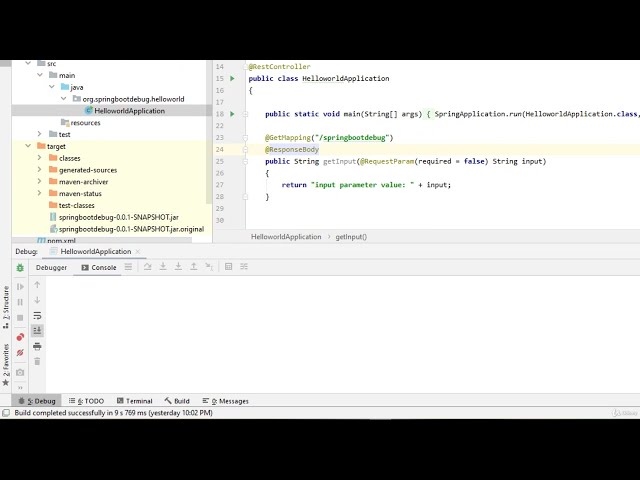This screenshot has height=480, width=640.
Task: Expand the maven-archiver folder
Action: tap(40, 181)
